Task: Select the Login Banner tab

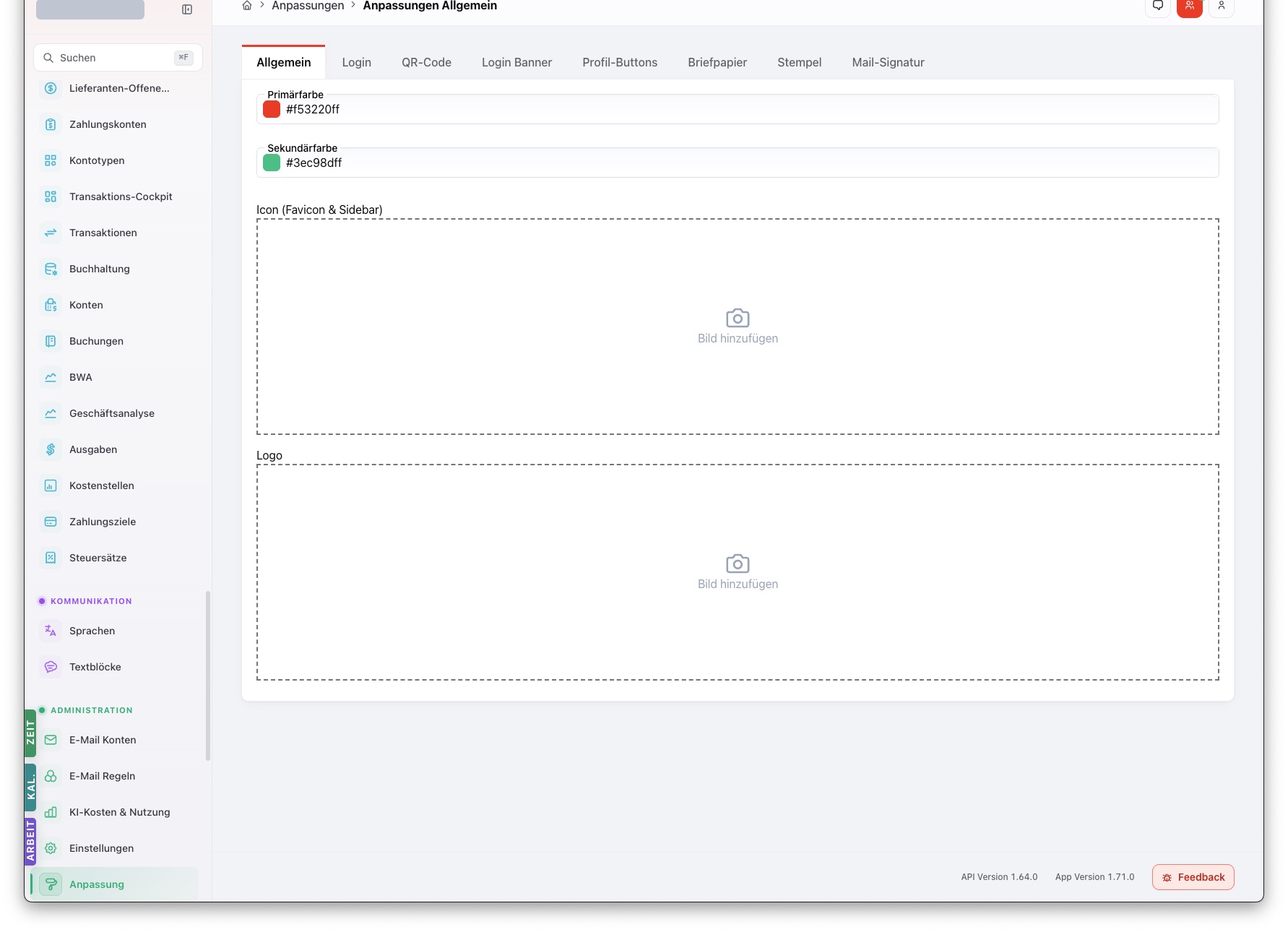Action: (x=517, y=62)
